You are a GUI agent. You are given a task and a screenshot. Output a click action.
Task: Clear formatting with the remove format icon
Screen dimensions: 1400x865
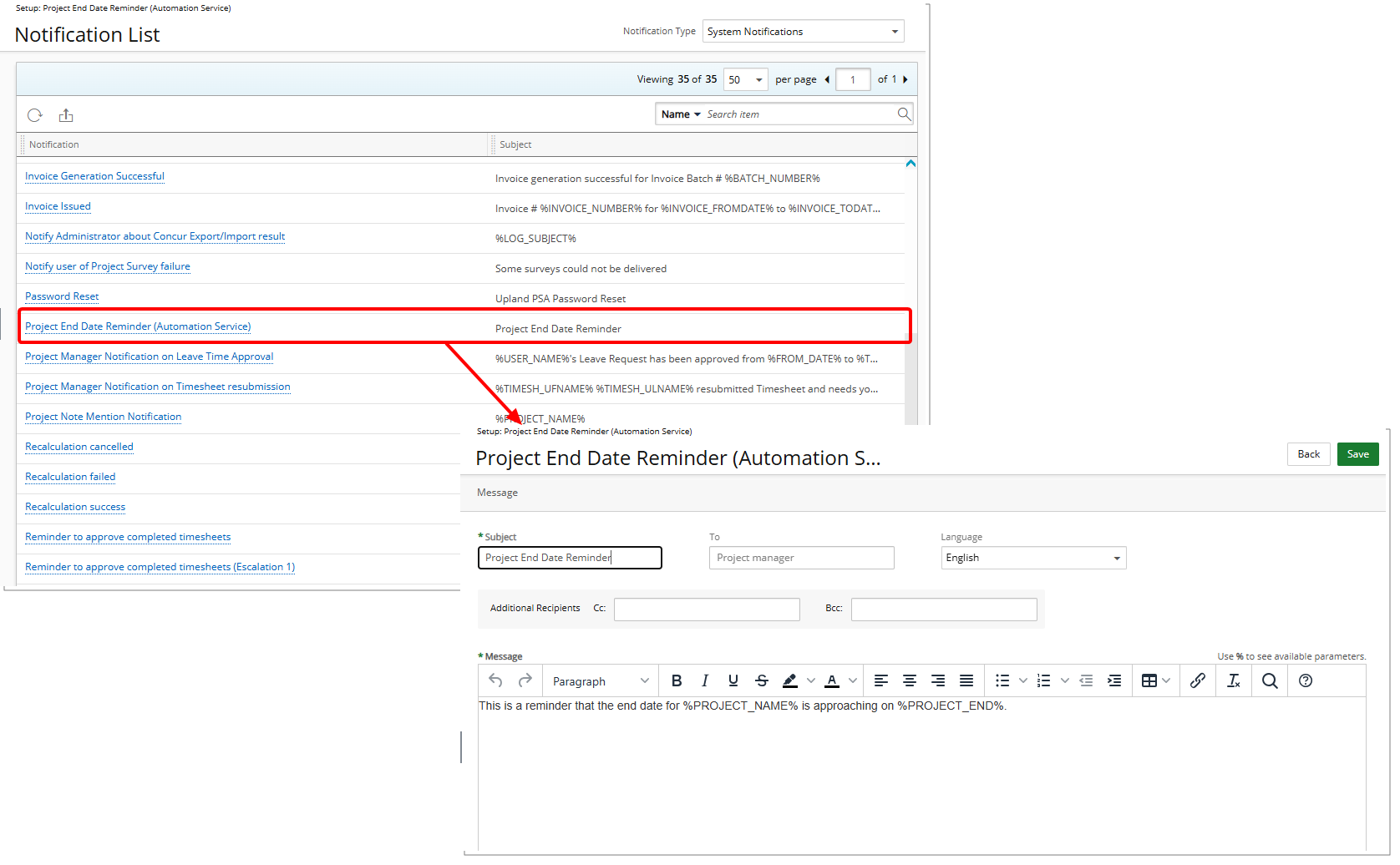(1234, 680)
